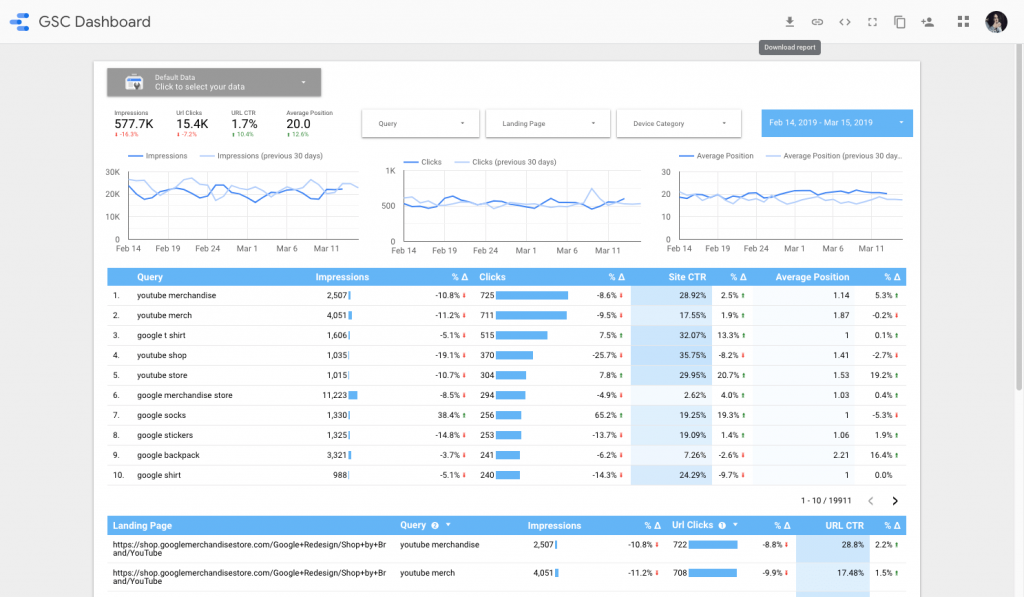Click the 708 Url Clicks bar for youtube merch

[712, 573]
